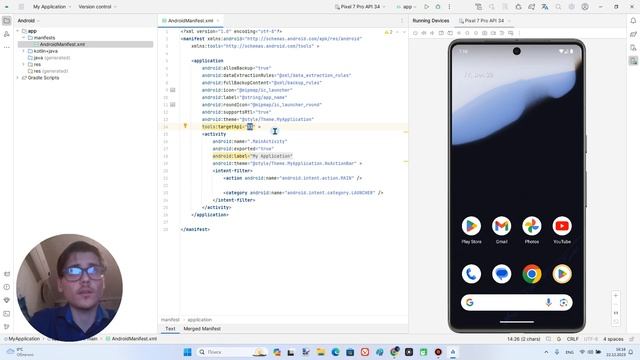Viewport: 640px width, 360px height.
Task: Click the Google search bar on emulator
Action: (x=516, y=302)
